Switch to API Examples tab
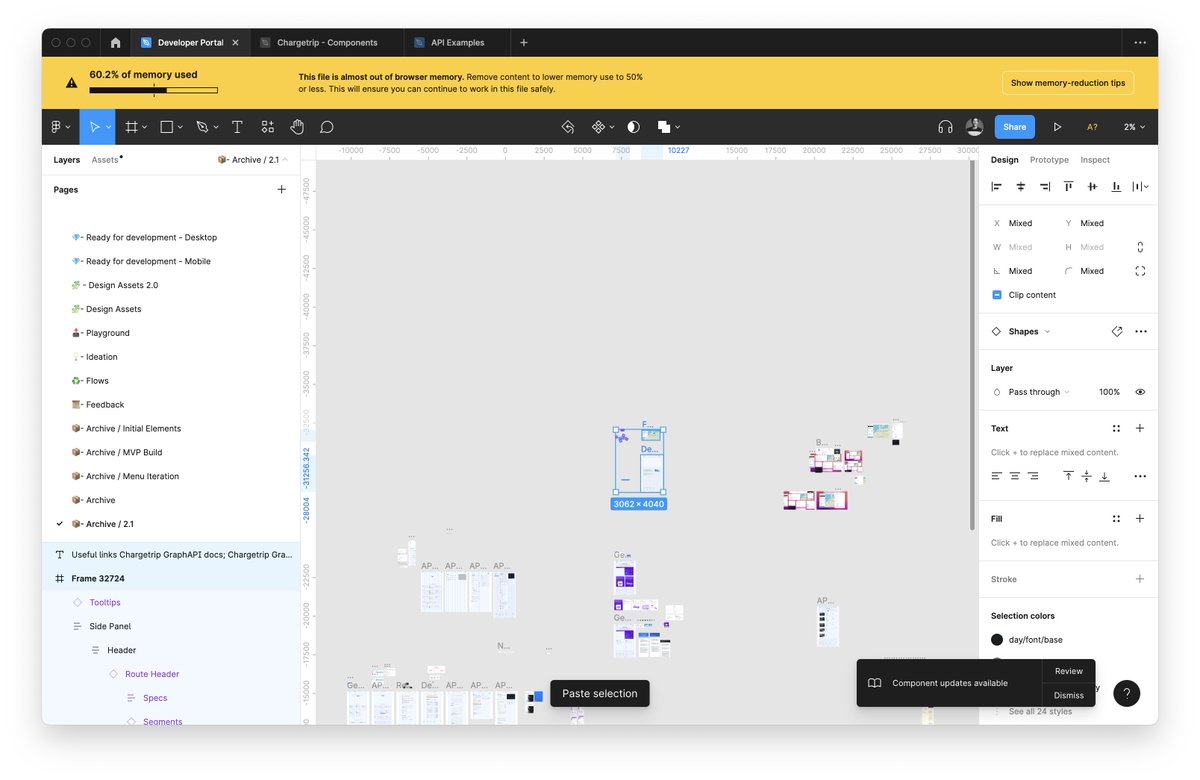1200x780 pixels. click(x=457, y=43)
